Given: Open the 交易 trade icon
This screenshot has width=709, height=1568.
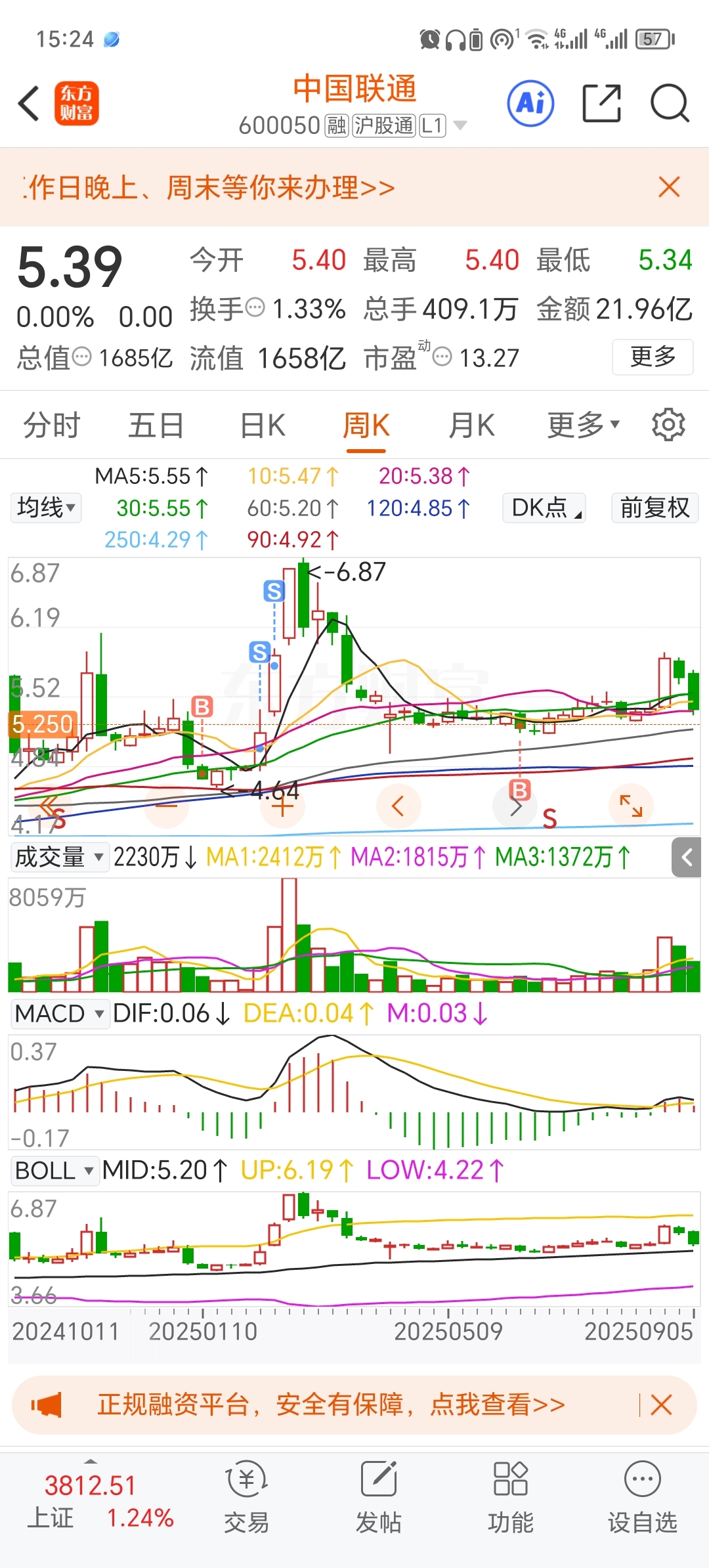Looking at the screenshot, I should pos(246,1497).
